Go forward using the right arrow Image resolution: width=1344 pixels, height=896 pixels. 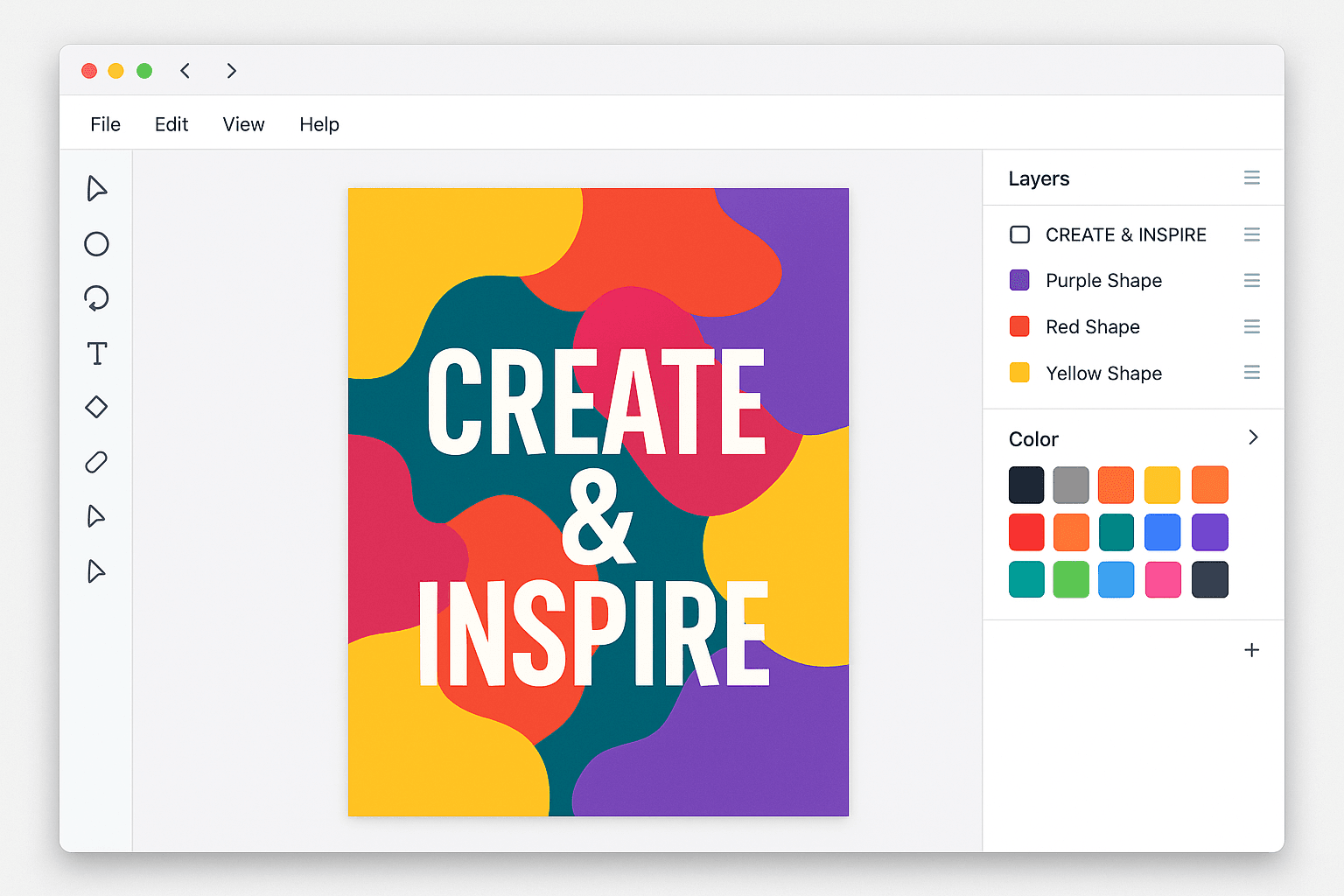231,71
